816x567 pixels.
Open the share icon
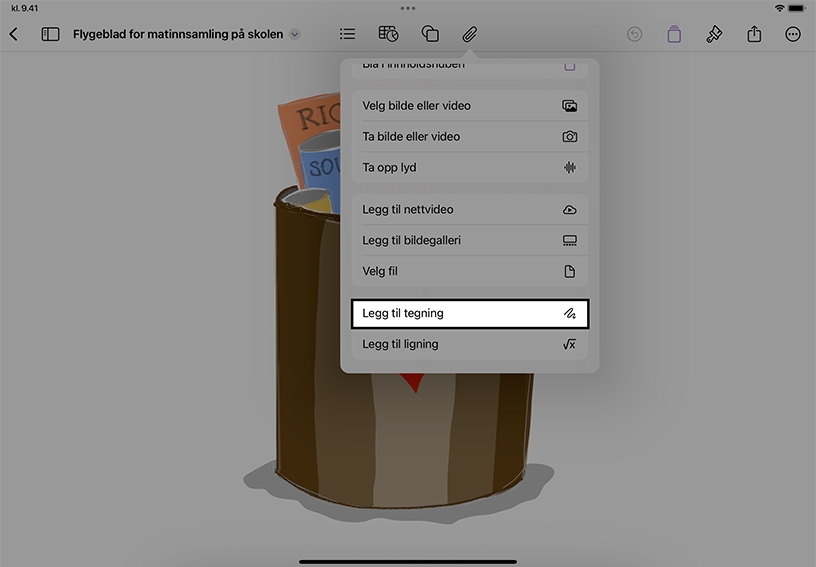pos(754,34)
